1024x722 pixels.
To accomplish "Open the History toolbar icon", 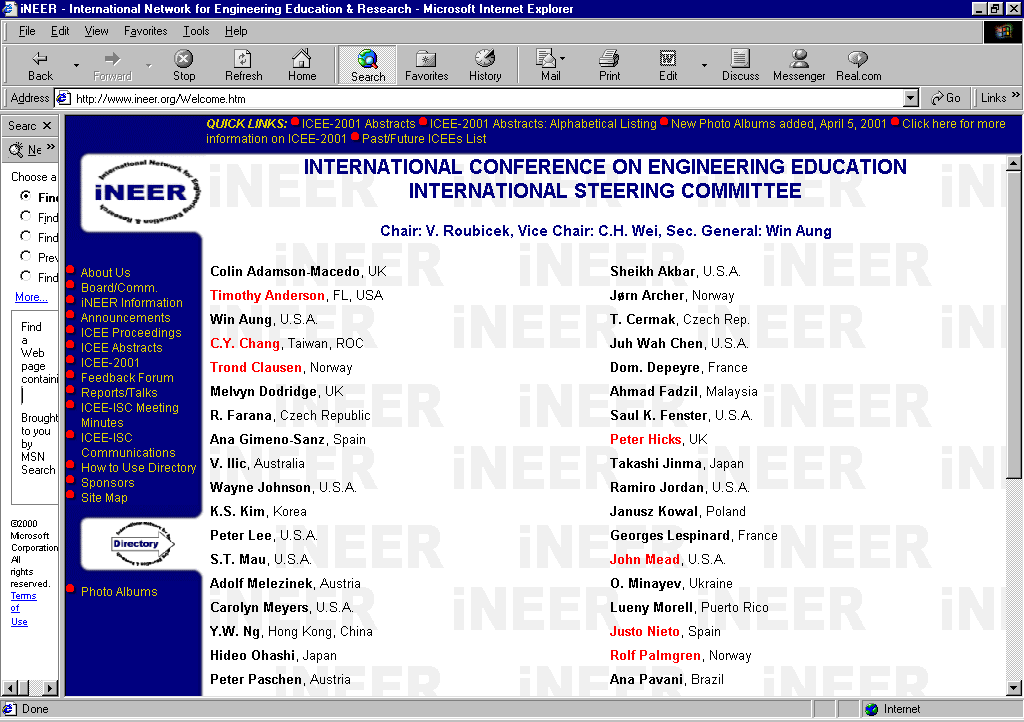I will pyautogui.click(x=485, y=65).
